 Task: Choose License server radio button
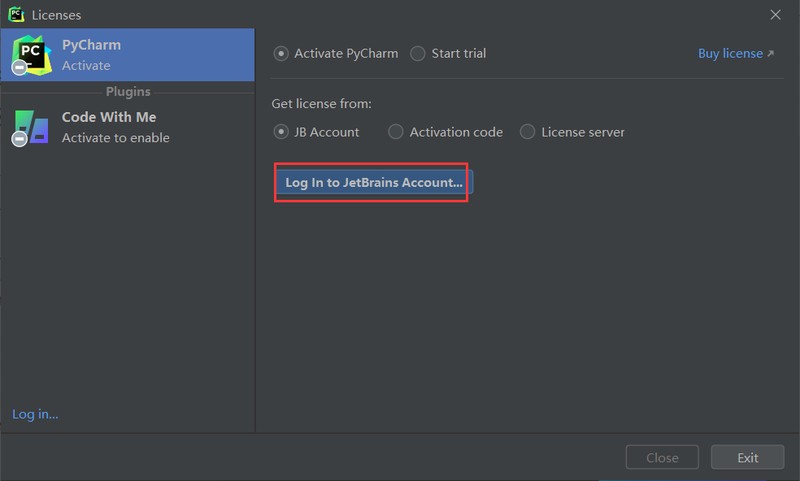tap(528, 132)
